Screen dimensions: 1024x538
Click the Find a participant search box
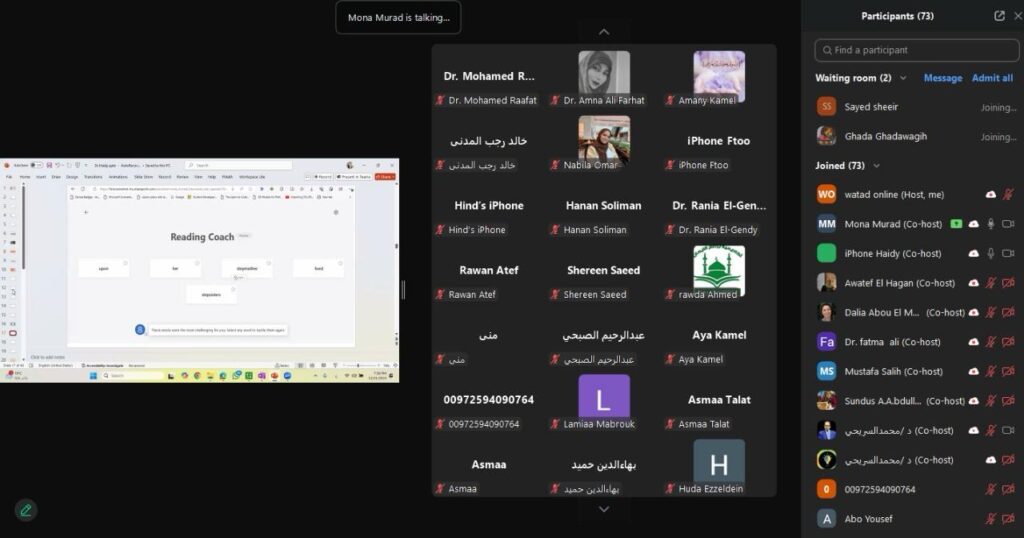pos(915,50)
